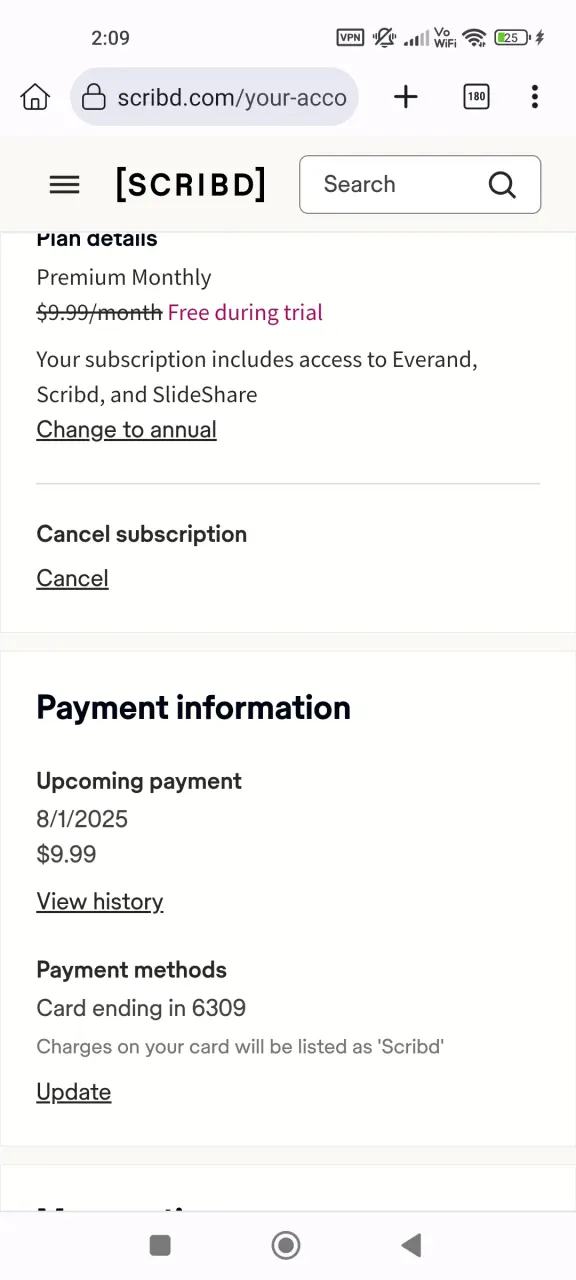The image size is (576, 1280).
Task: Click the Scribd logo
Action: 190,184
